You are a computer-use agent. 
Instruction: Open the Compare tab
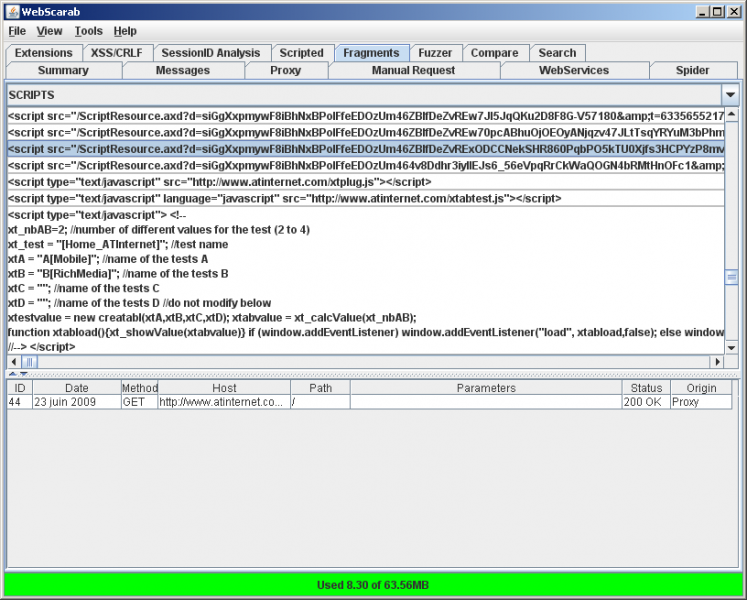(x=495, y=53)
